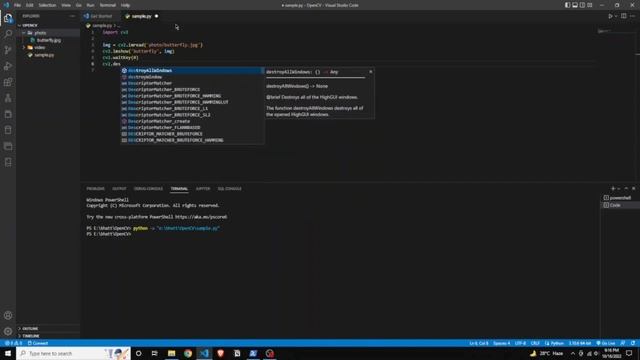Switch to the SQL Console tab
This screenshot has width=640, height=360.
pos(229,189)
